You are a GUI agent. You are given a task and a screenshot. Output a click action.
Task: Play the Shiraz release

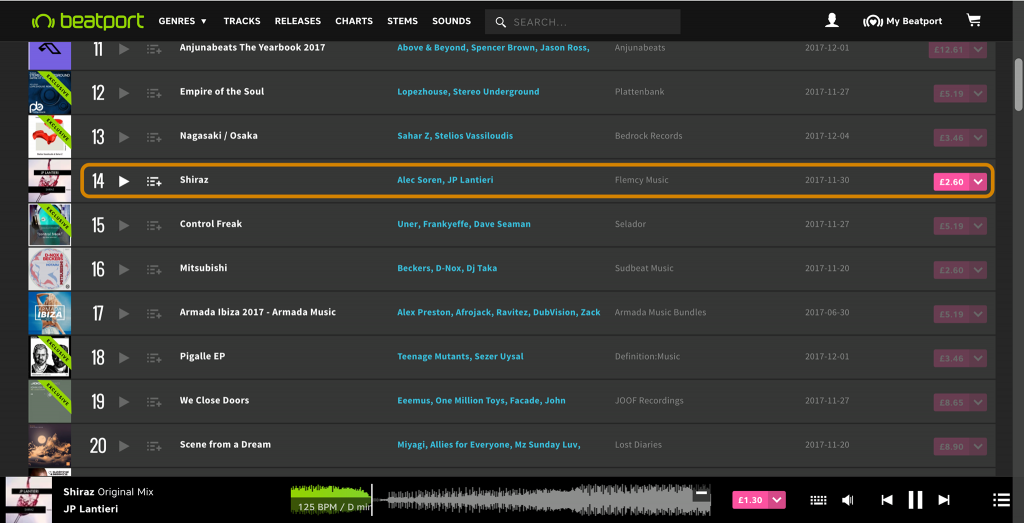[x=124, y=181]
